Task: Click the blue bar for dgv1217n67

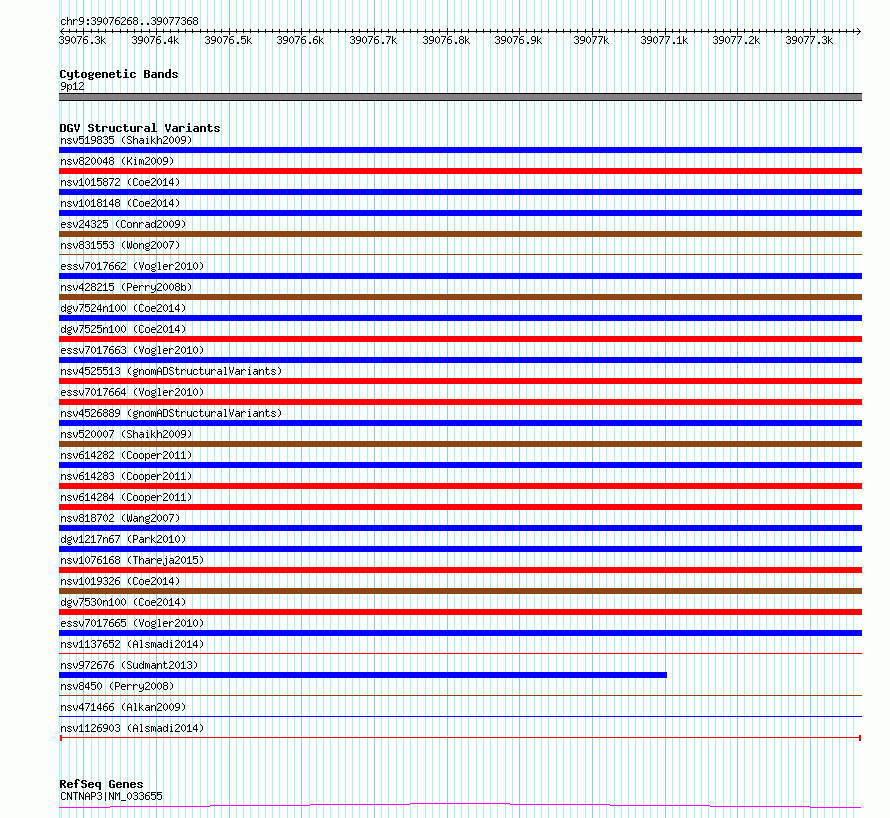Action: click(460, 549)
